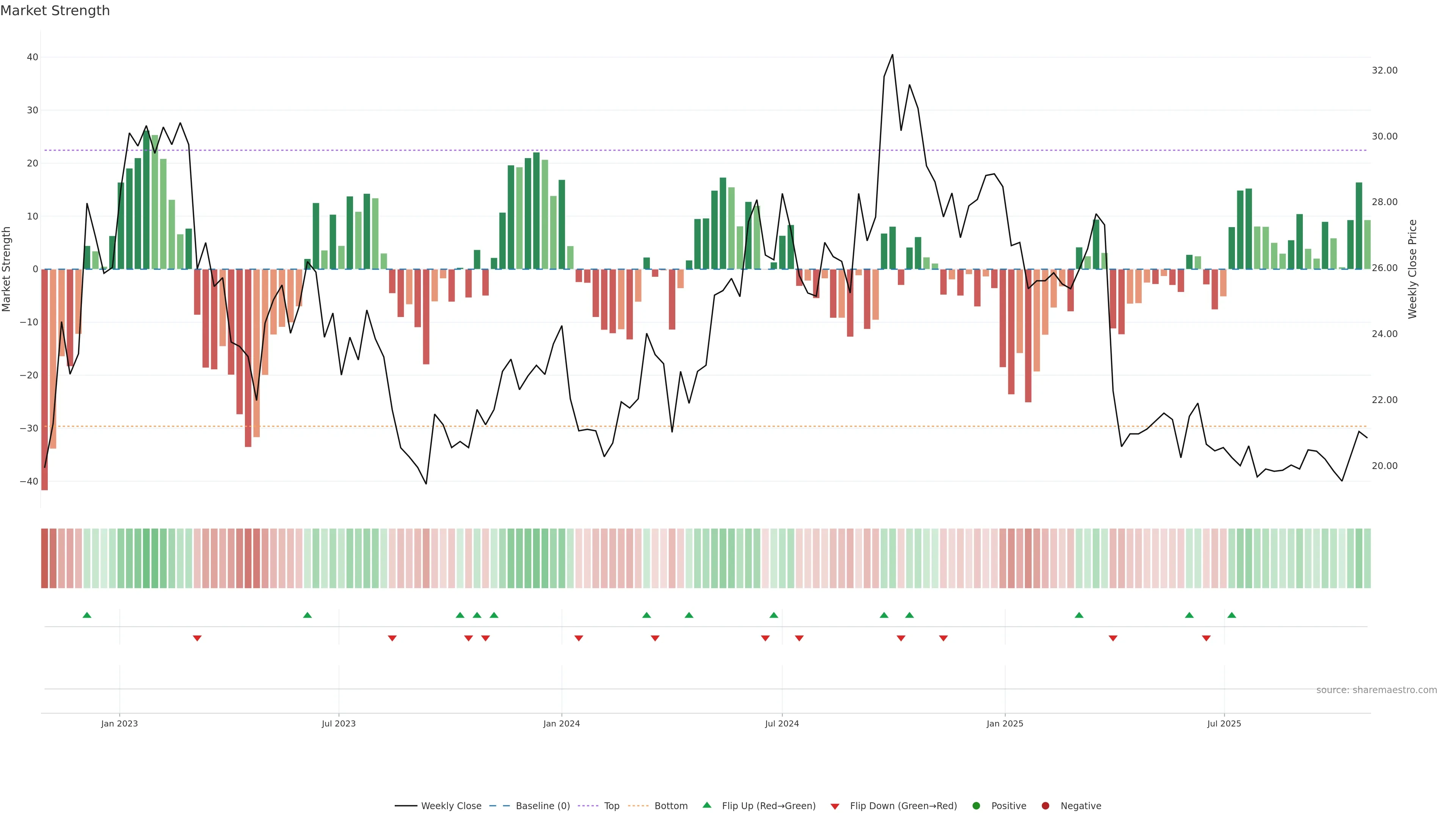Click the Jan 2024 axis label
Image resolution: width=1456 pixels, height=819 pixels.
pyautogui.click(x=561, y=723)
